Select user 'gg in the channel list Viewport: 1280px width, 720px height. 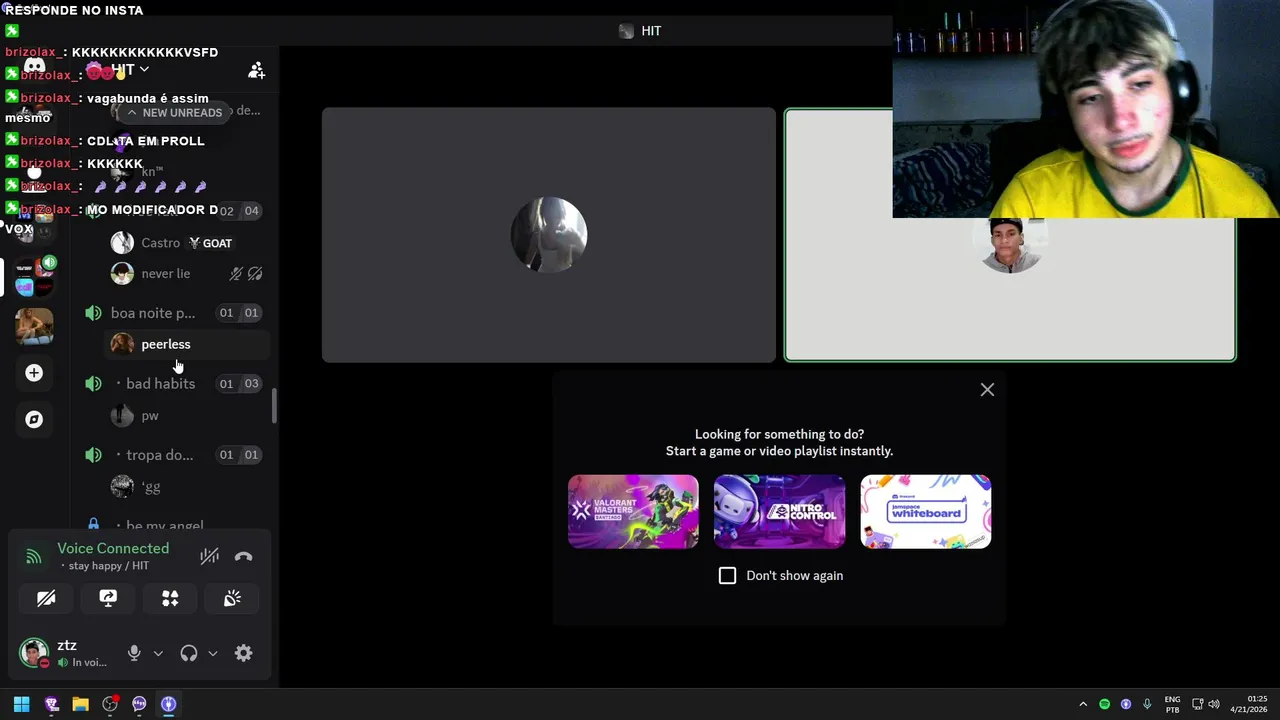pos(188,487)
